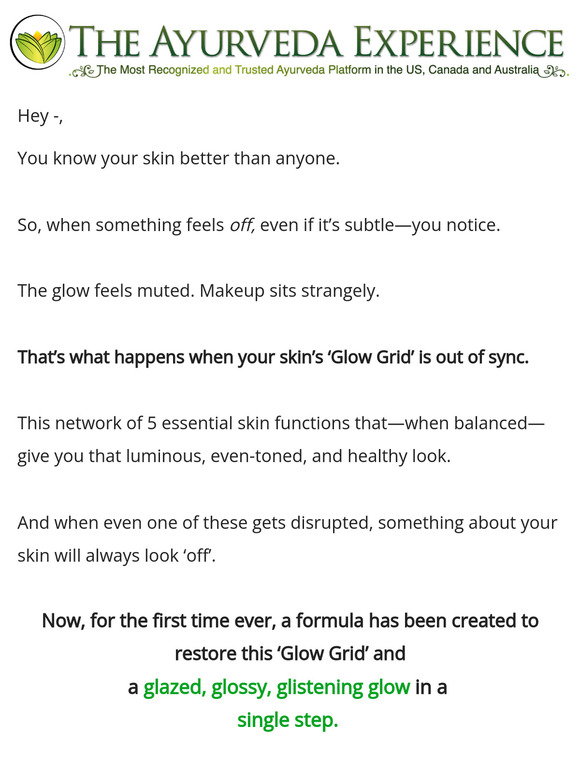Viewport: 580px width, 774px height.
Task: Click even if it's subtle—you notice text
Action: 380,225
